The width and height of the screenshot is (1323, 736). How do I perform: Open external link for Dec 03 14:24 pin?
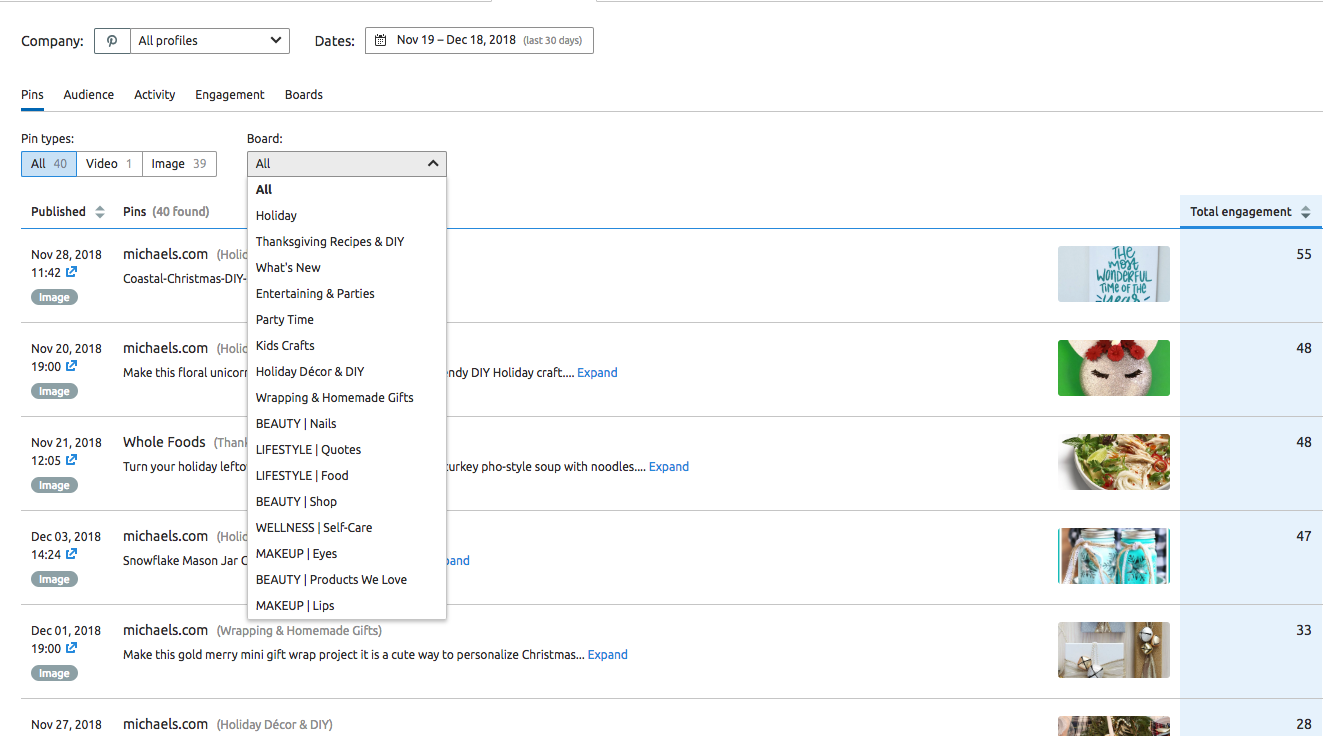click(72, 554)
